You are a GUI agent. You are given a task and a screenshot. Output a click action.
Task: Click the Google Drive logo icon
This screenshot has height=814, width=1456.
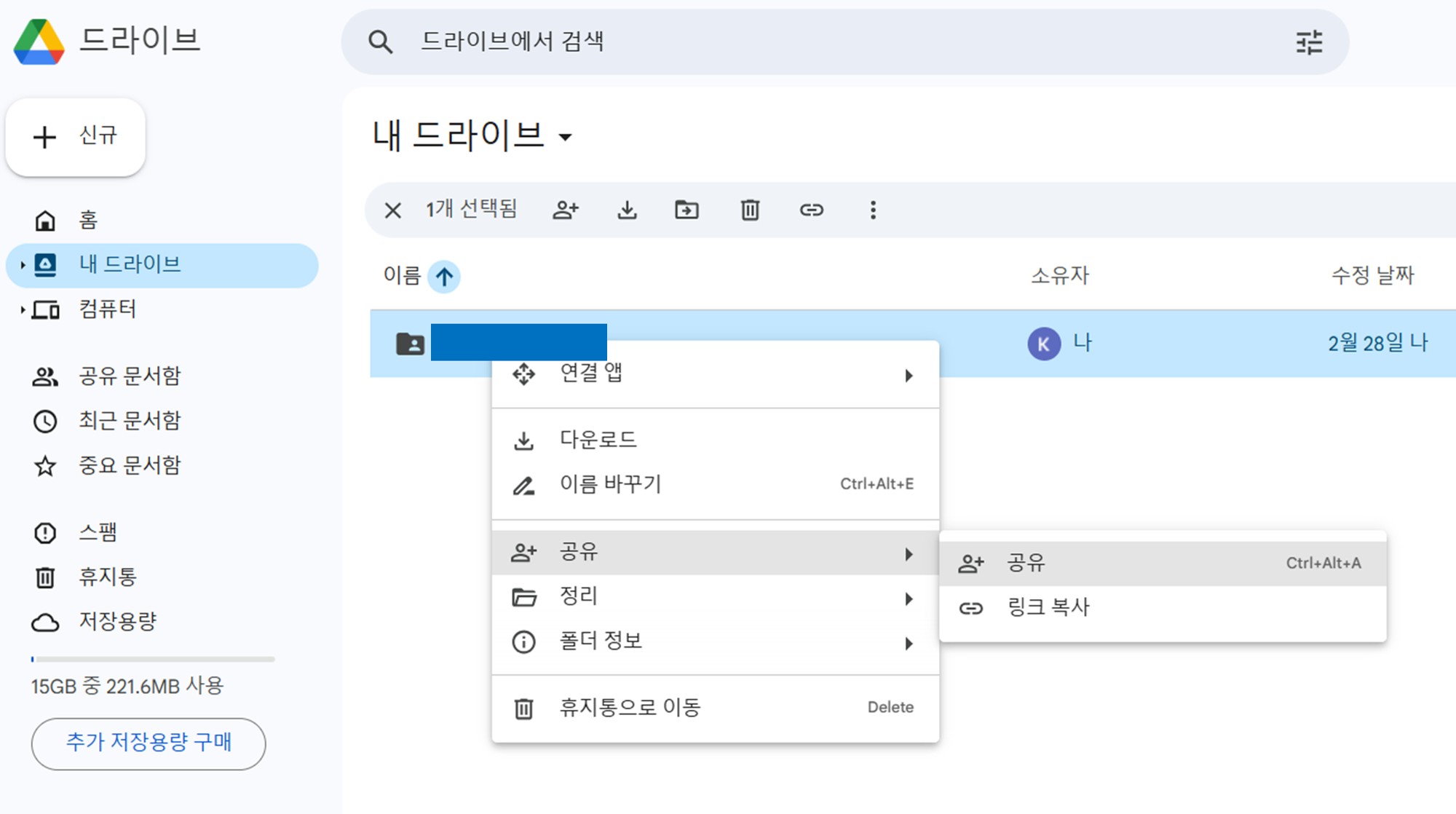coord(39,42)
